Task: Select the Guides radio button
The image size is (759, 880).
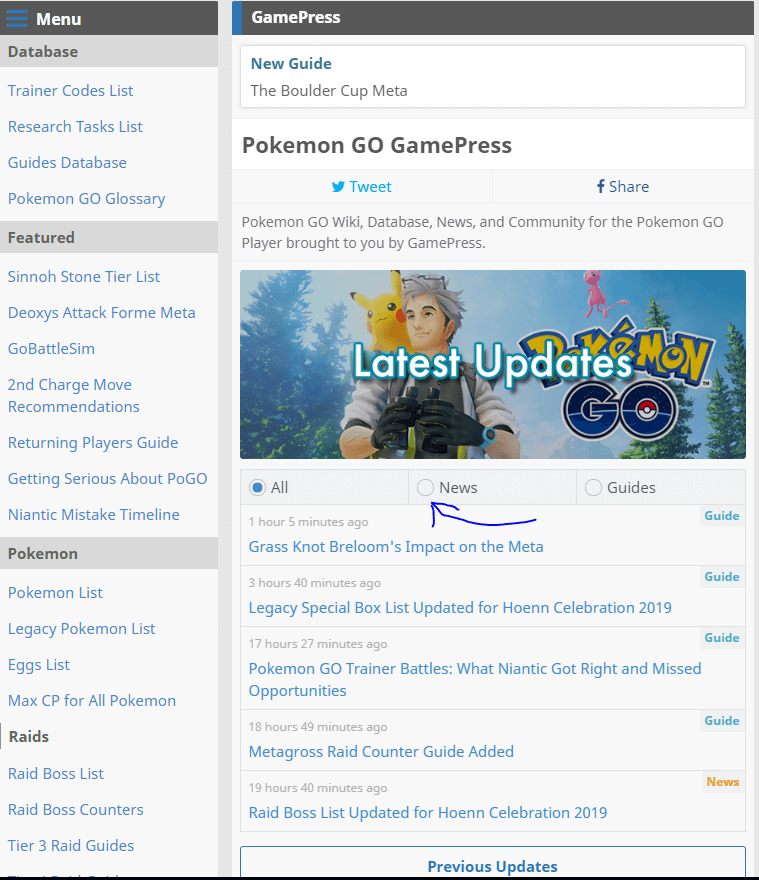Action: (x=593, y=488)
